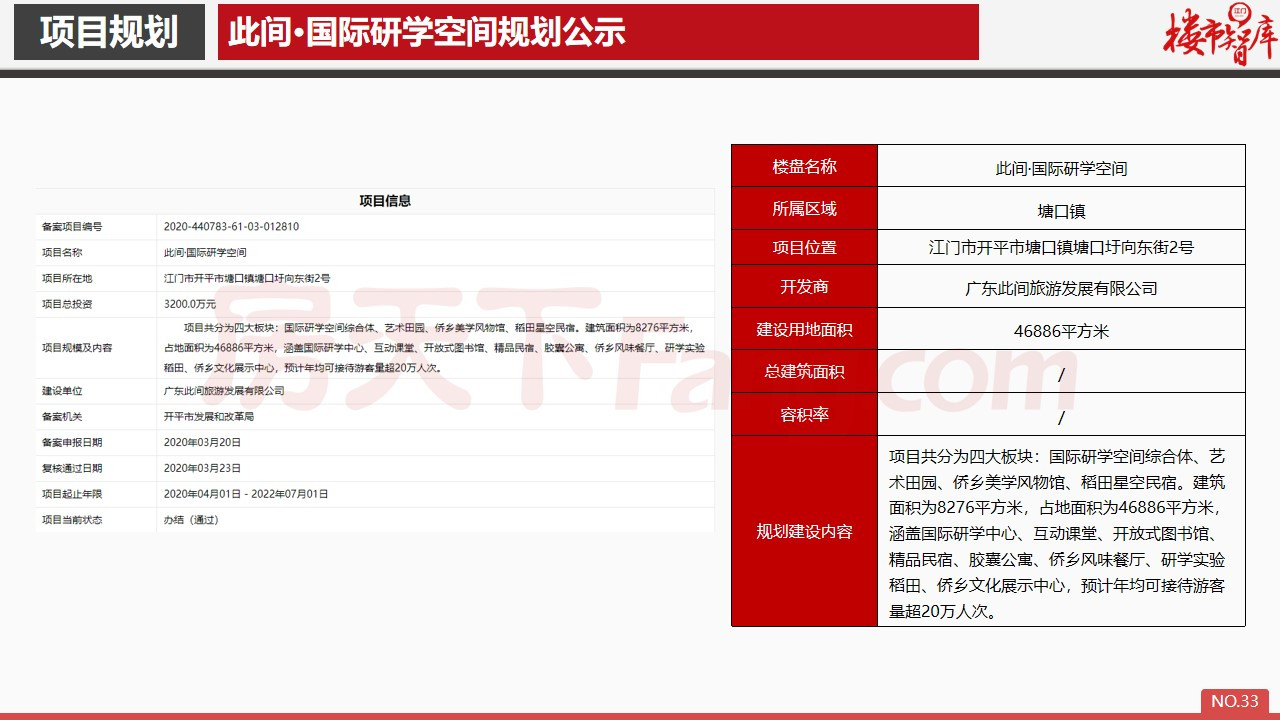Click the red 所属区域 cell

click(x=804, y=208)
